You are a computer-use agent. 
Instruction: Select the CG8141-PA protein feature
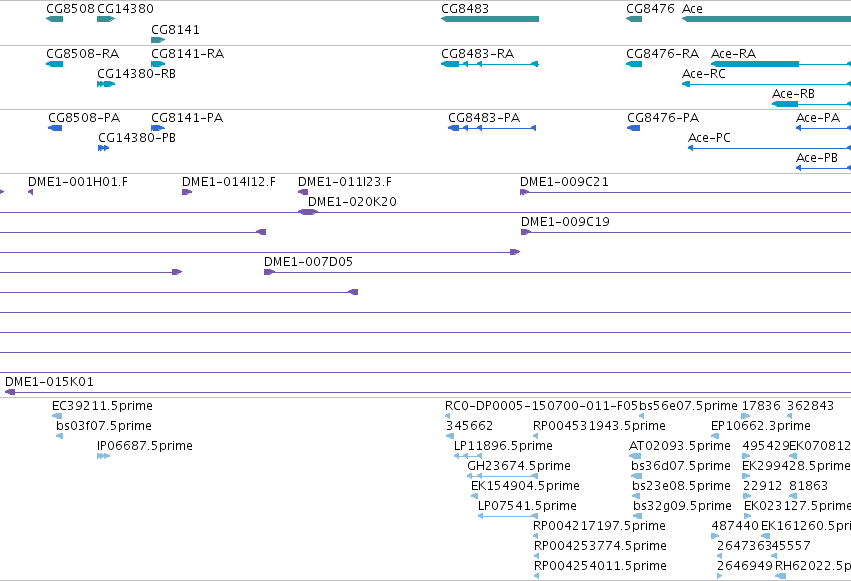click(158, 128)
